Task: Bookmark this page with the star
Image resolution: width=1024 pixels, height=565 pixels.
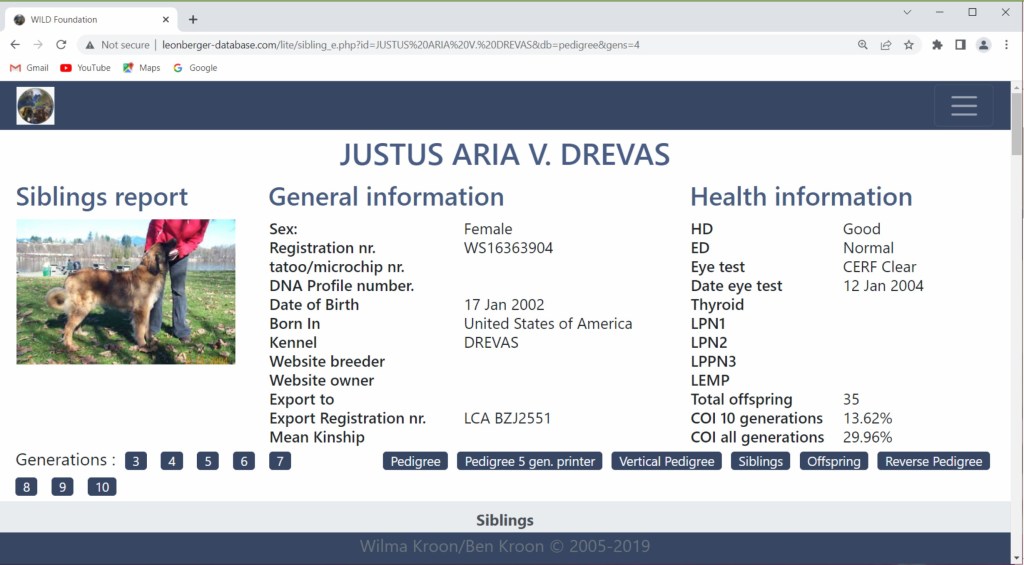Action: coord(908,45)
